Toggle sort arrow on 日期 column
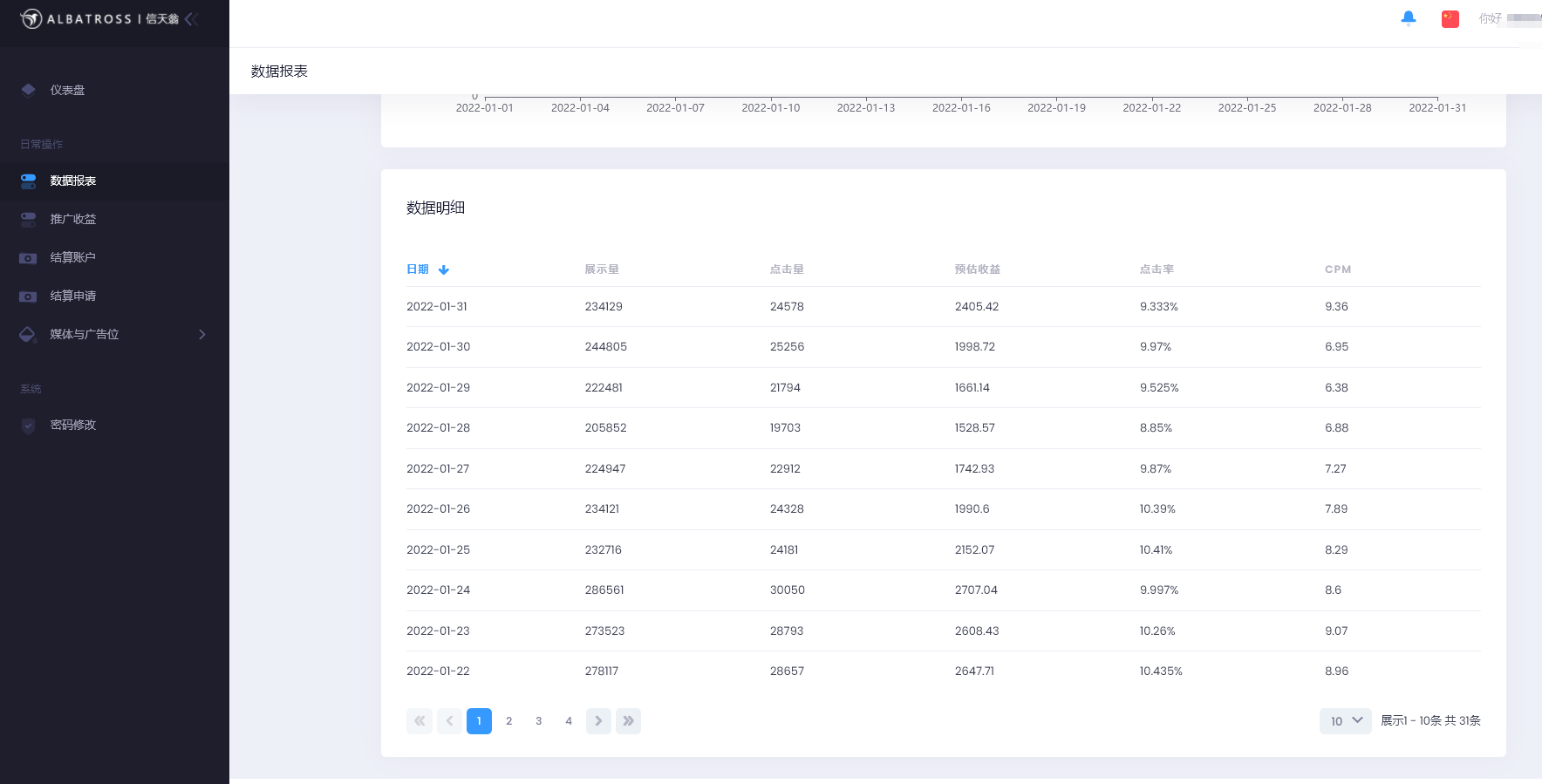The image size is (1542, 784). (x=444, y=270)
